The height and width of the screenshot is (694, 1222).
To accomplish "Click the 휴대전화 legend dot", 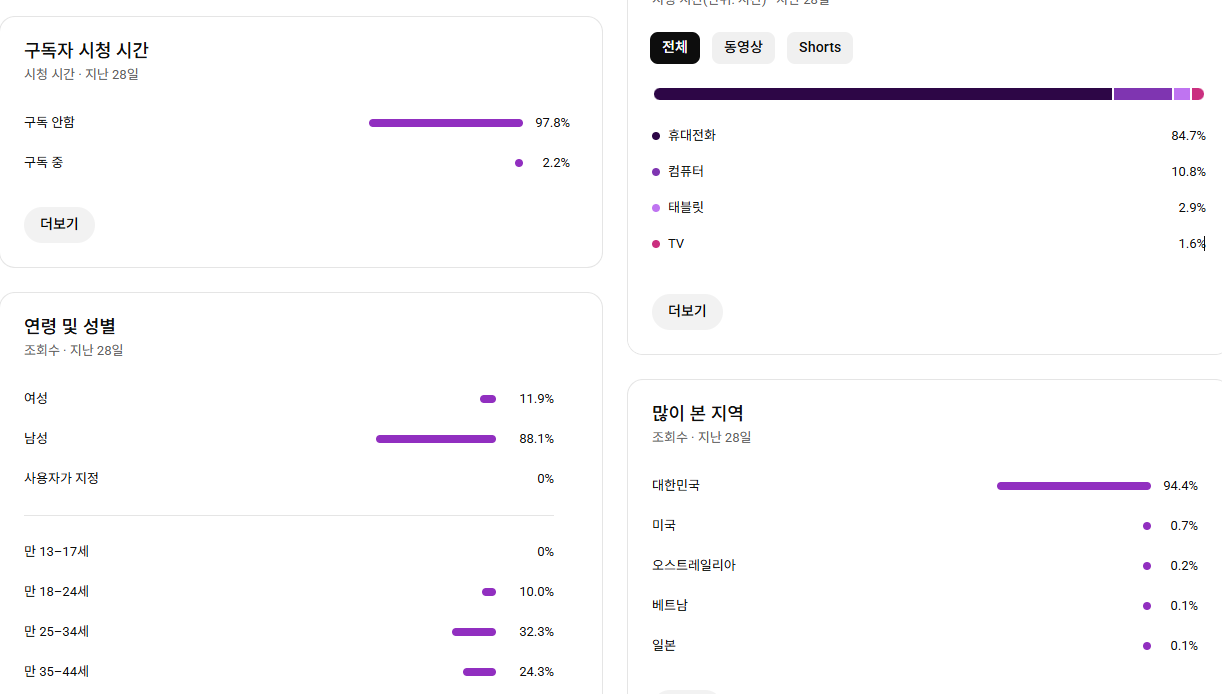I will [656, 136].
